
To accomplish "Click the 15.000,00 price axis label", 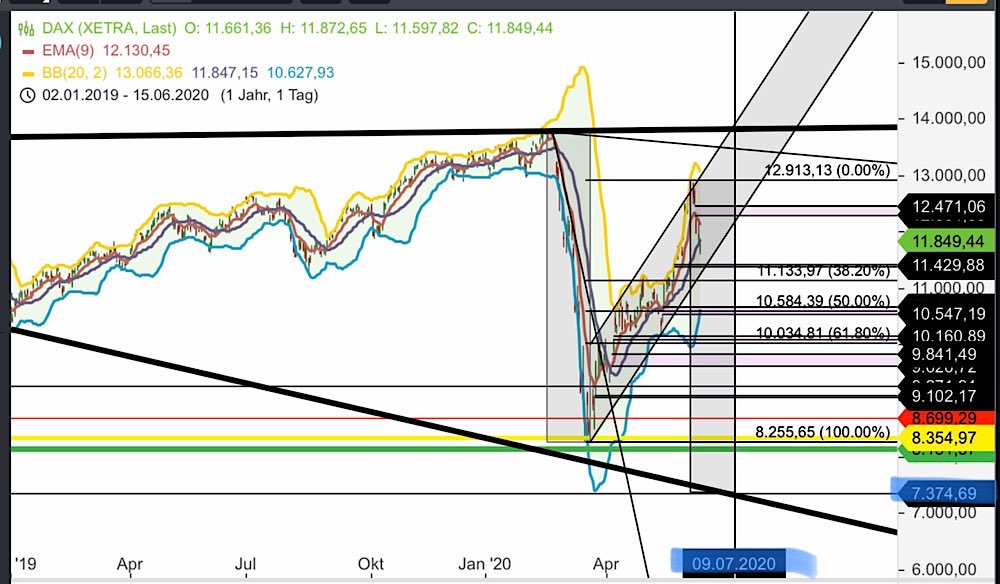I will pos(948,61).
